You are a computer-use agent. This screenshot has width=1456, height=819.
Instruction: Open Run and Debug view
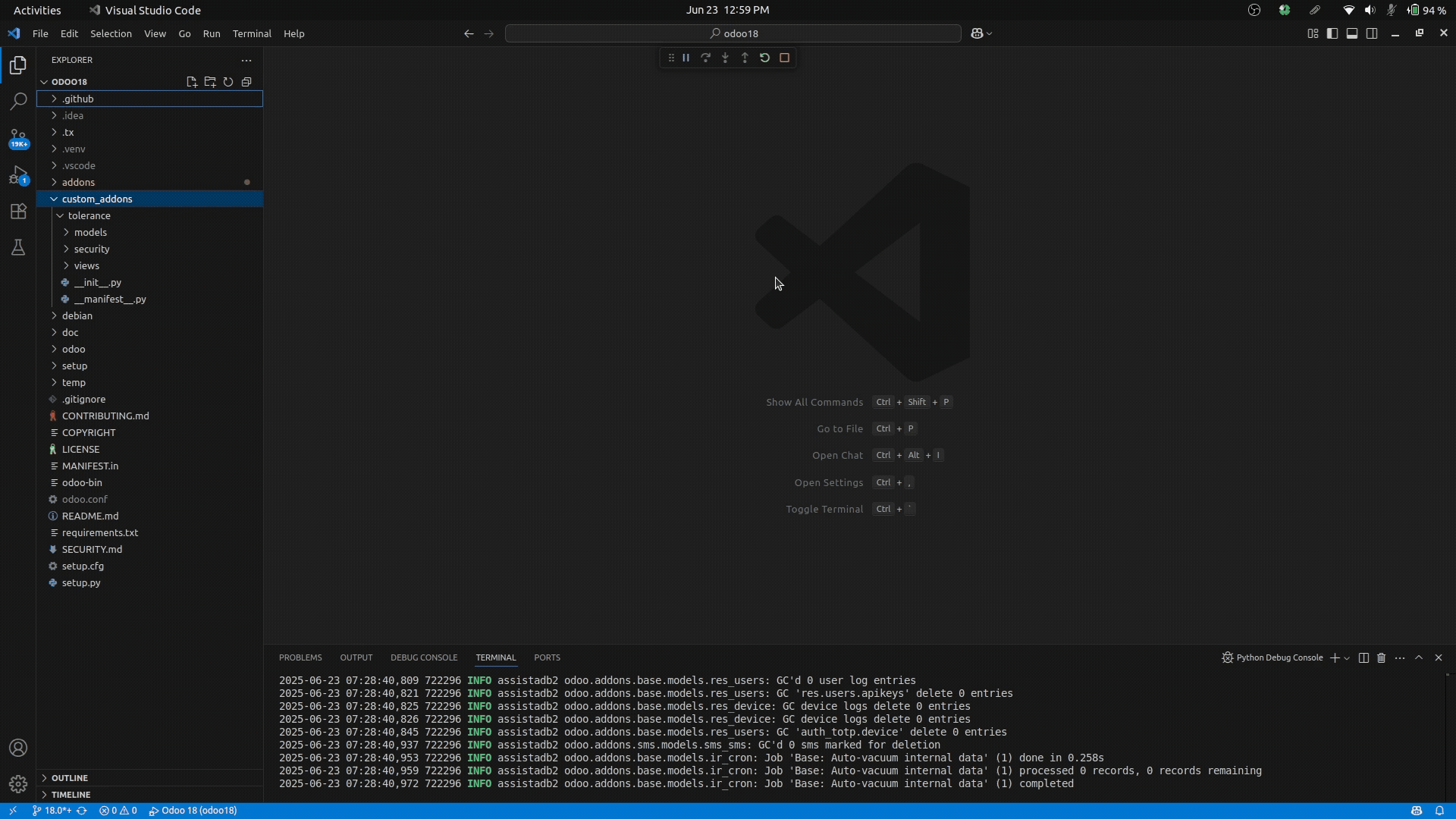pyautogui.click(x=18, y=175)
